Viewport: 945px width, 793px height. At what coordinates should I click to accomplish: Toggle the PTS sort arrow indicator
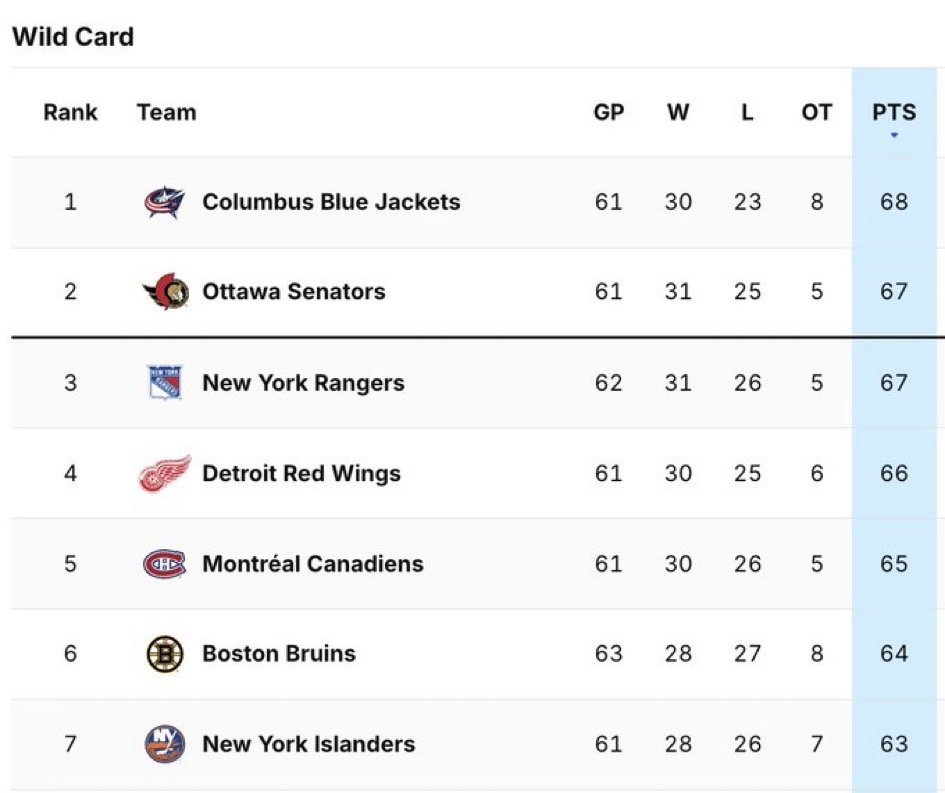(894, 135)
